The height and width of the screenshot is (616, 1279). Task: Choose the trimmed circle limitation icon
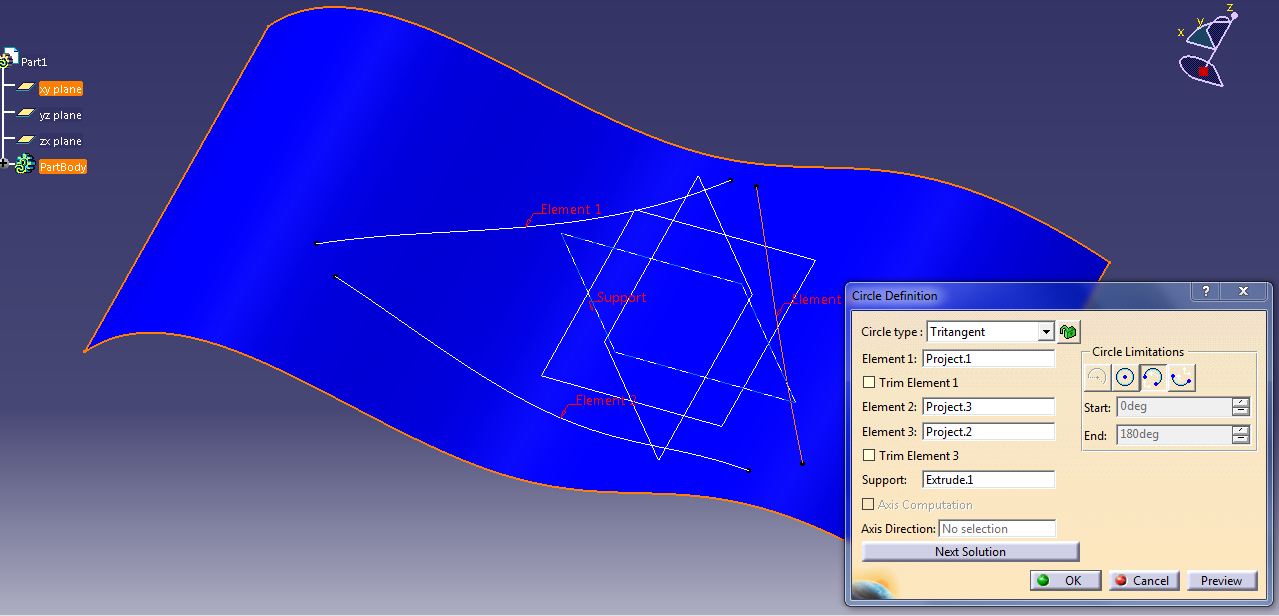pos(1153,377)
